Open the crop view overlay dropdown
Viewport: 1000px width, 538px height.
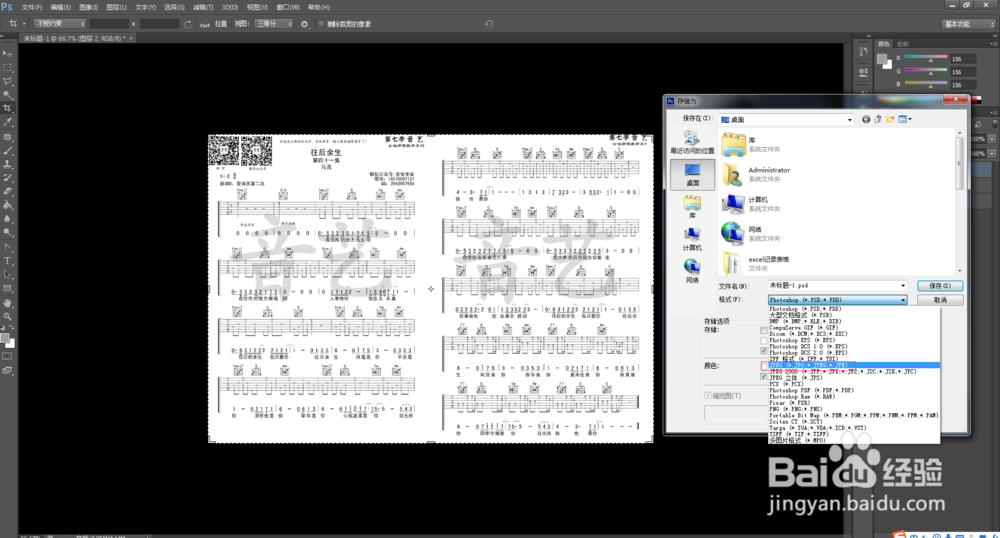pyautogui.click(x=274, y=24)
